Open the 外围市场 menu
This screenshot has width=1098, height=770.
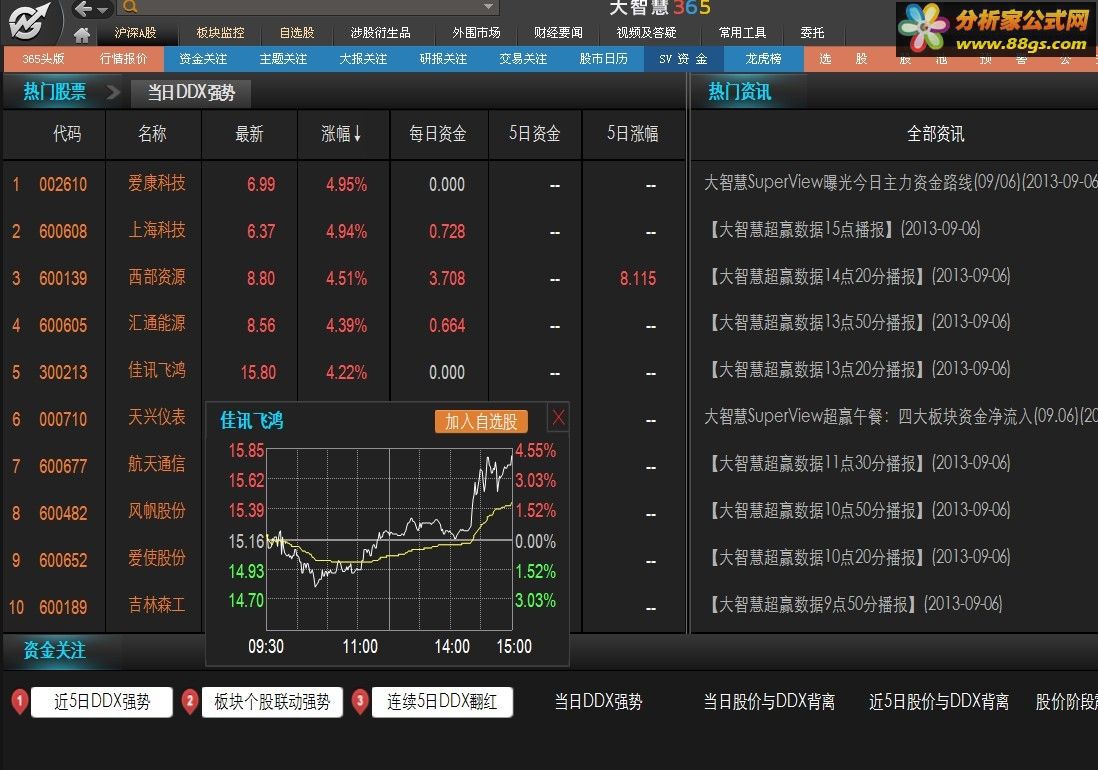(476, 33)
